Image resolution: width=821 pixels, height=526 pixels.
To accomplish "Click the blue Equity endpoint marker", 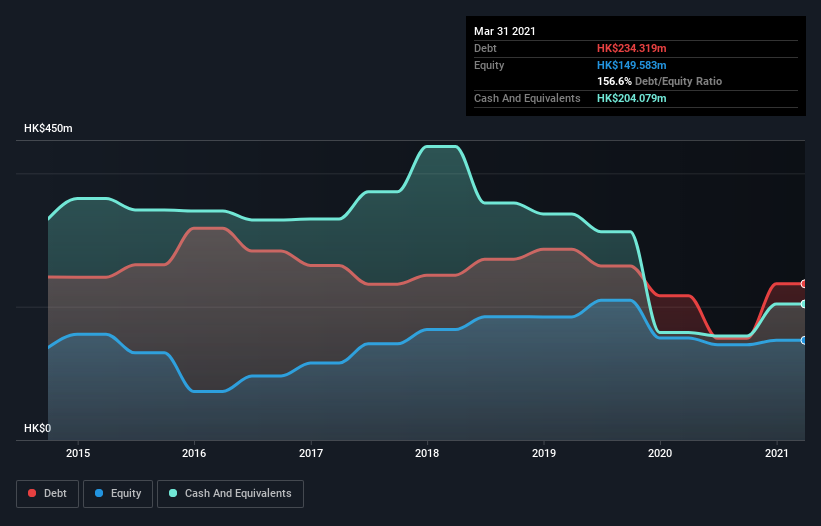I will (804, 341).
